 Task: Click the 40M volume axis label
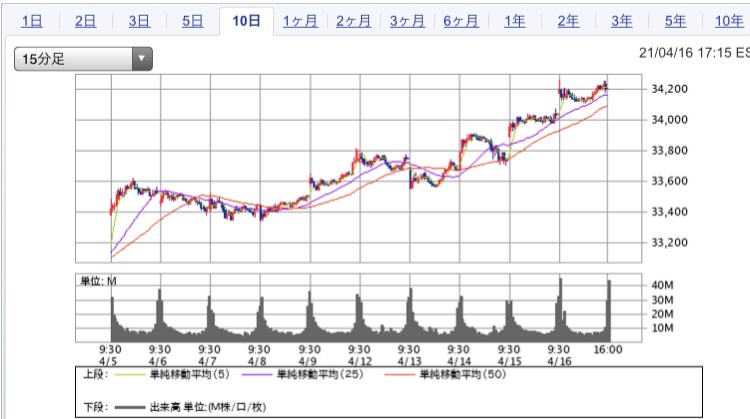662,285
